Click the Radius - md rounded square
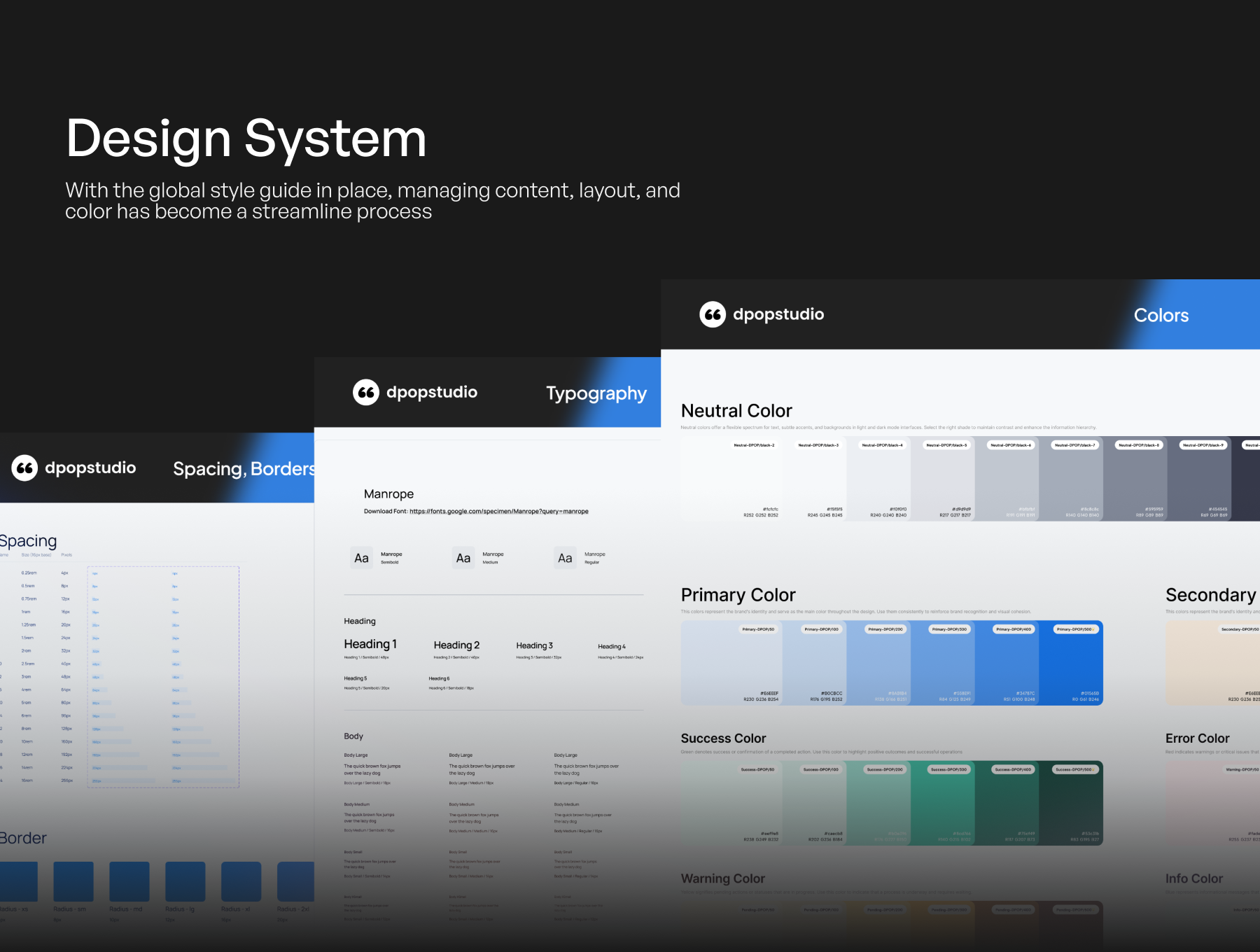The width and height of the screenshot is (1260, 952). click(x=129, y=881)
